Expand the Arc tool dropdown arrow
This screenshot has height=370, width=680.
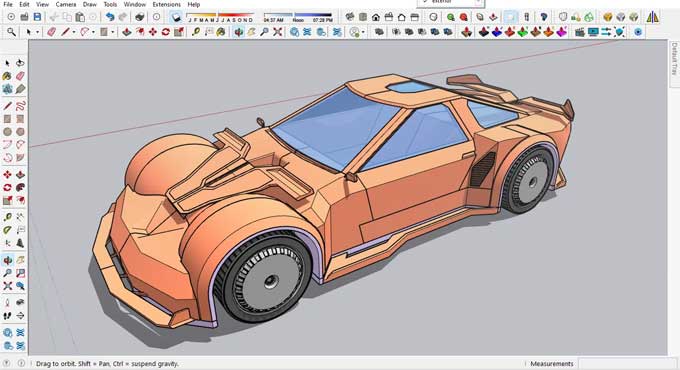[93, 32]
